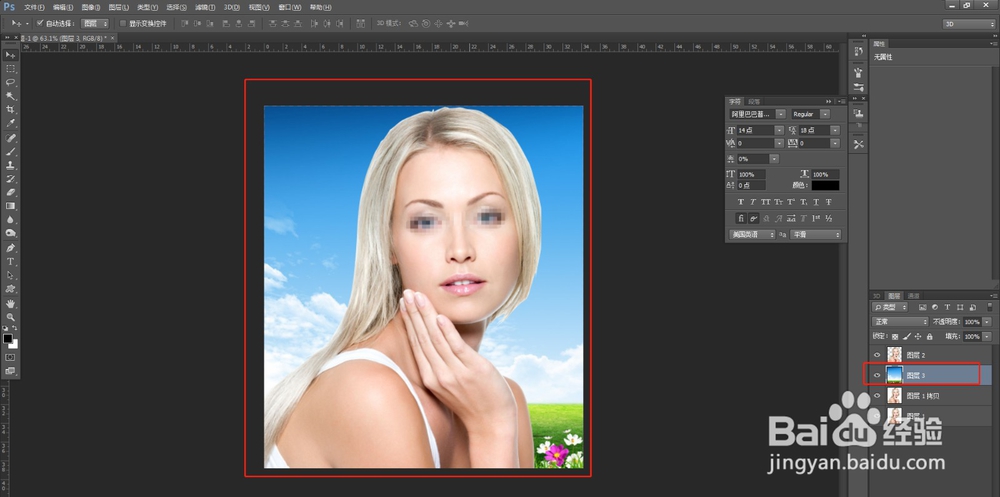Viewport: 1000px width, 497px height.
Task: Select the Rectangular Marquee tool
Action: (10, 69)
